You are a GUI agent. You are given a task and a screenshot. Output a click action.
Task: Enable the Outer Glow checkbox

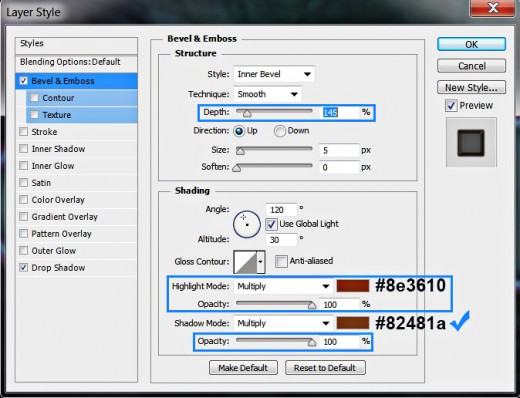(x=24, y=250)
